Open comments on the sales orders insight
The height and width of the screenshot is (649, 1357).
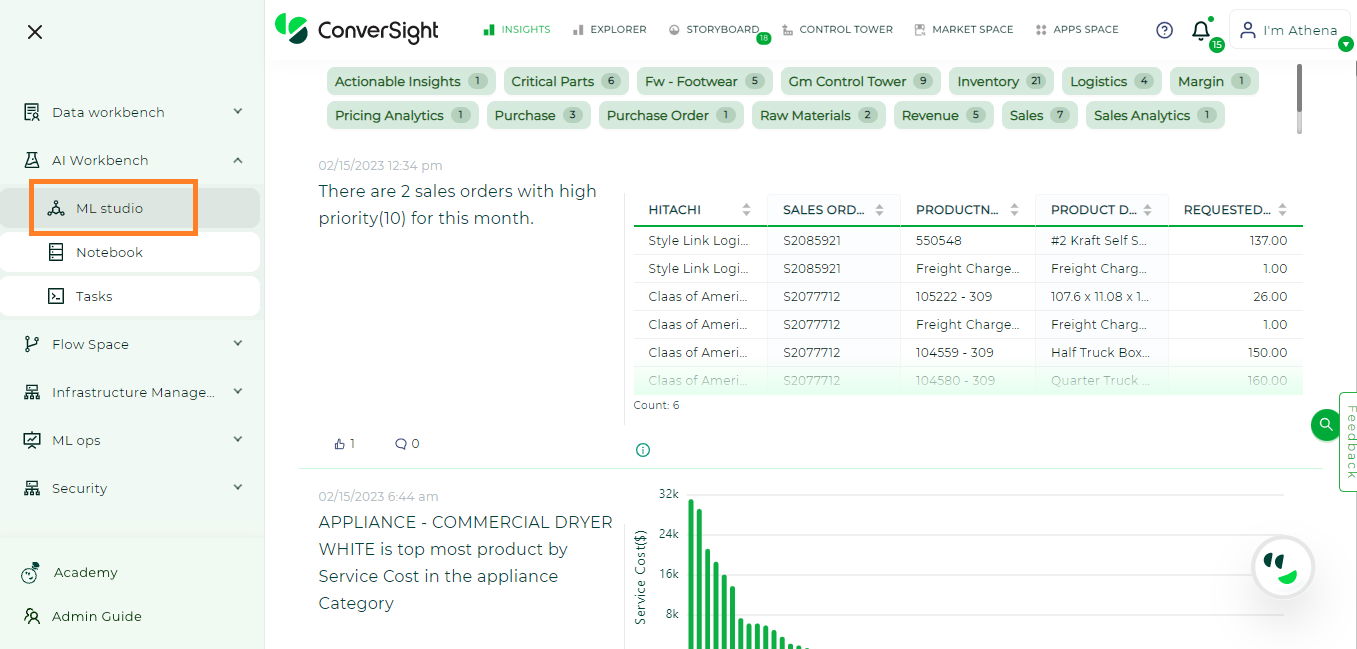(x=401, y=444)
